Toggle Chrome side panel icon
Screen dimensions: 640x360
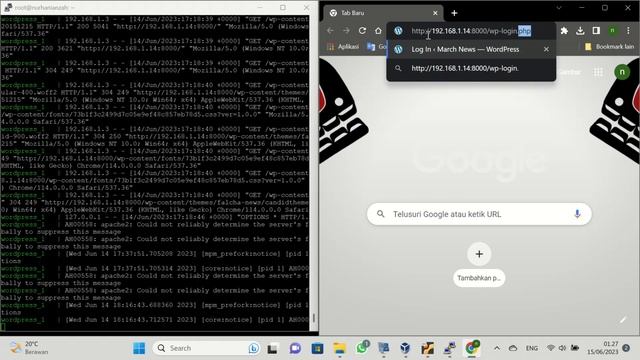[x=596, y=31]
